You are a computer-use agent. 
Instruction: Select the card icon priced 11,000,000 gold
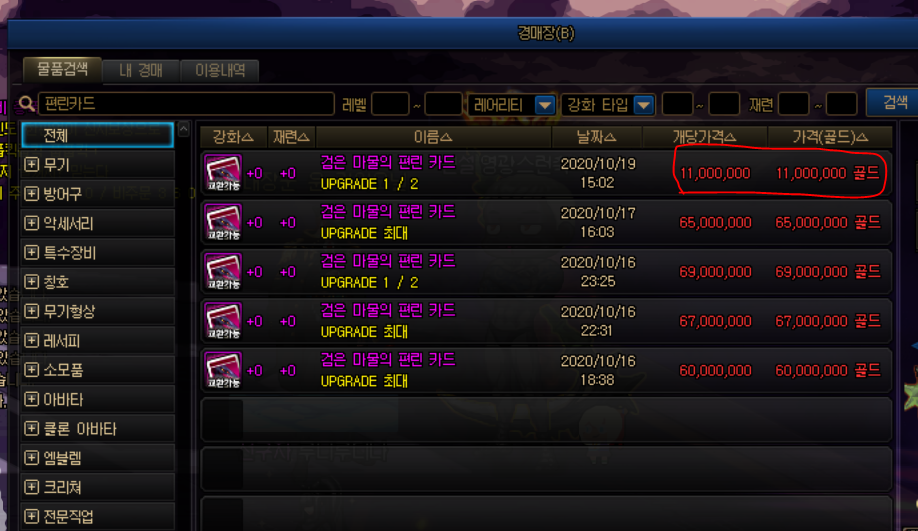[223, 173]
